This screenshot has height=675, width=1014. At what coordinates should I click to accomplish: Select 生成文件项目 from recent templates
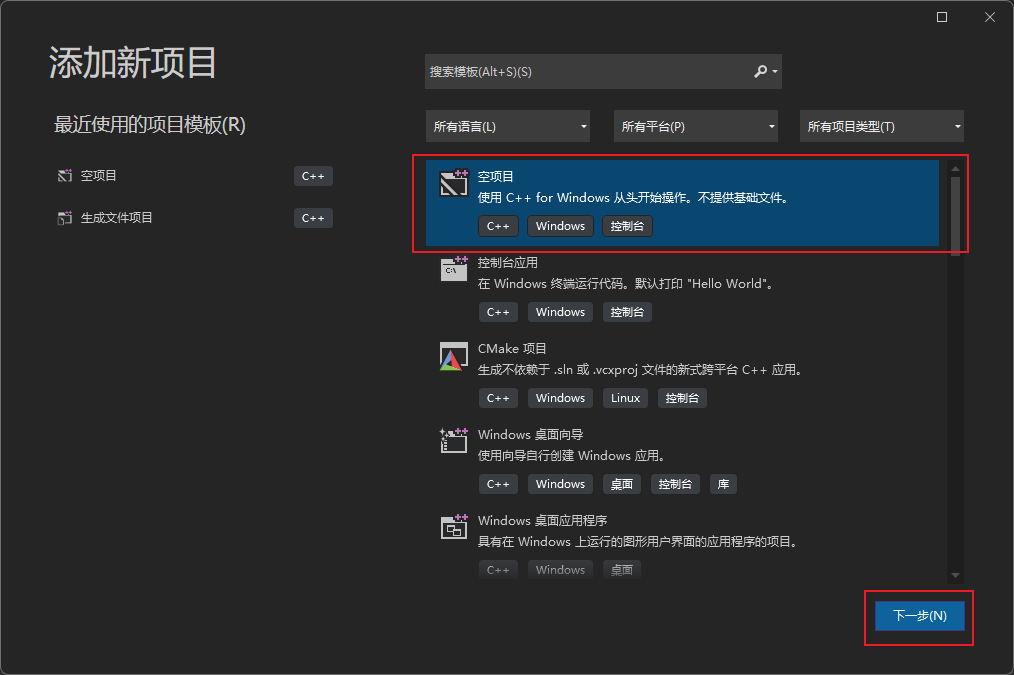pyautogui.click(x=117, y=218)
